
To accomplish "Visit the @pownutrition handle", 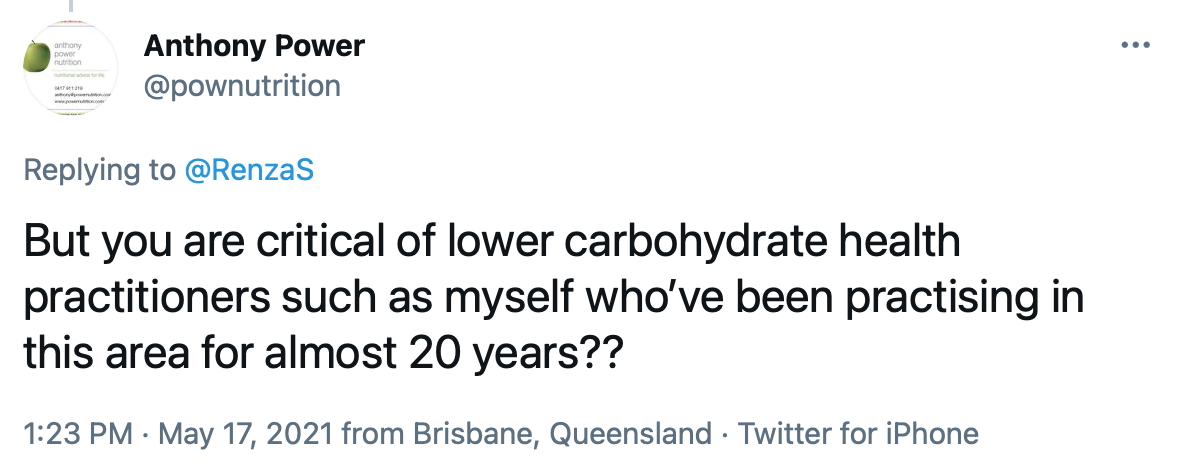I will pyautogui.click(x=242, y=86).
